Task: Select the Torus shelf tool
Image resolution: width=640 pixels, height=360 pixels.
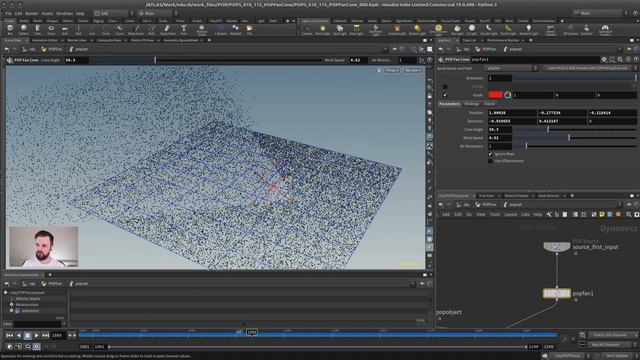Action: click(51, 29)
